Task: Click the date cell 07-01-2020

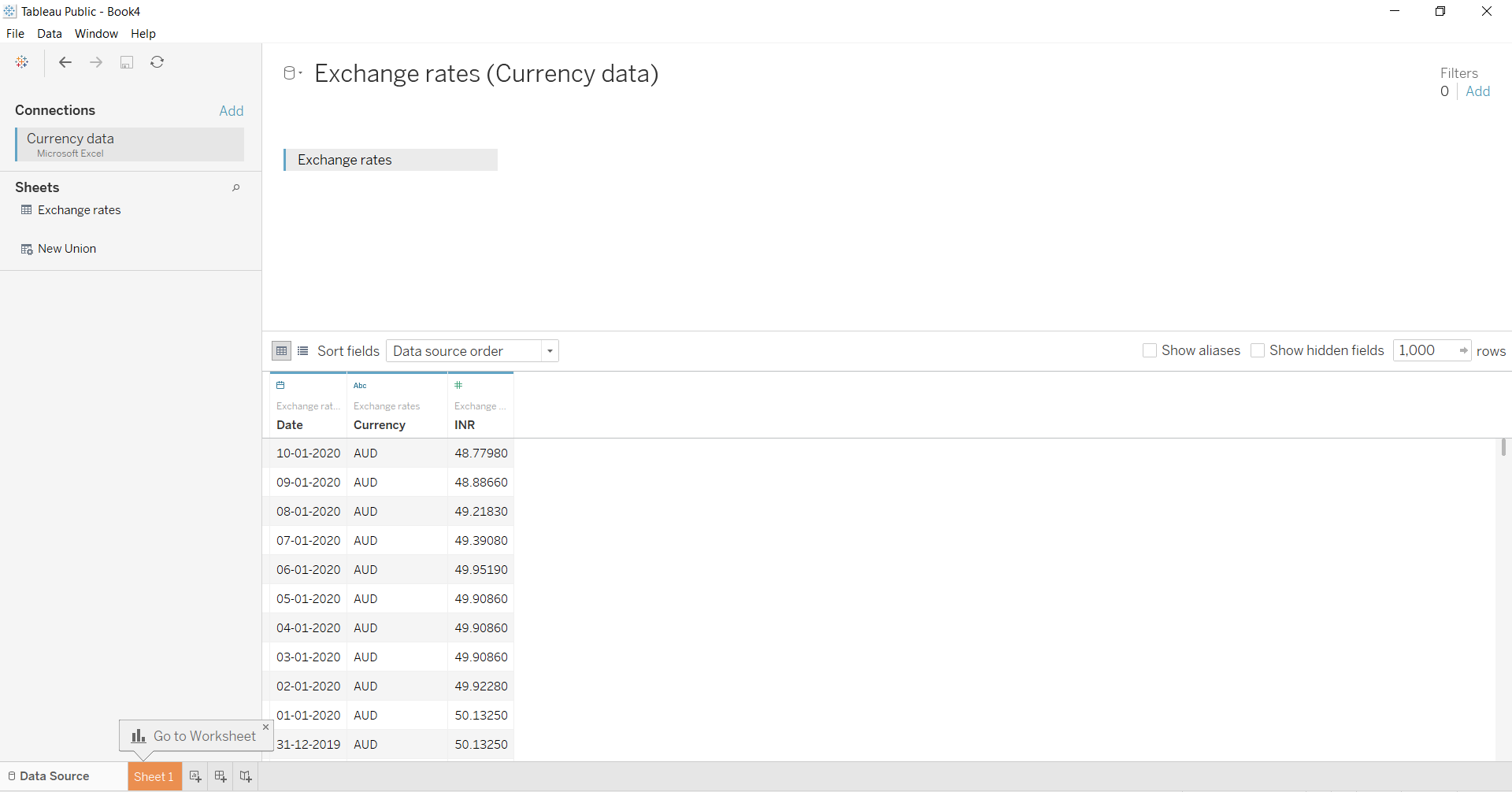Action: (x=309, y=541)
